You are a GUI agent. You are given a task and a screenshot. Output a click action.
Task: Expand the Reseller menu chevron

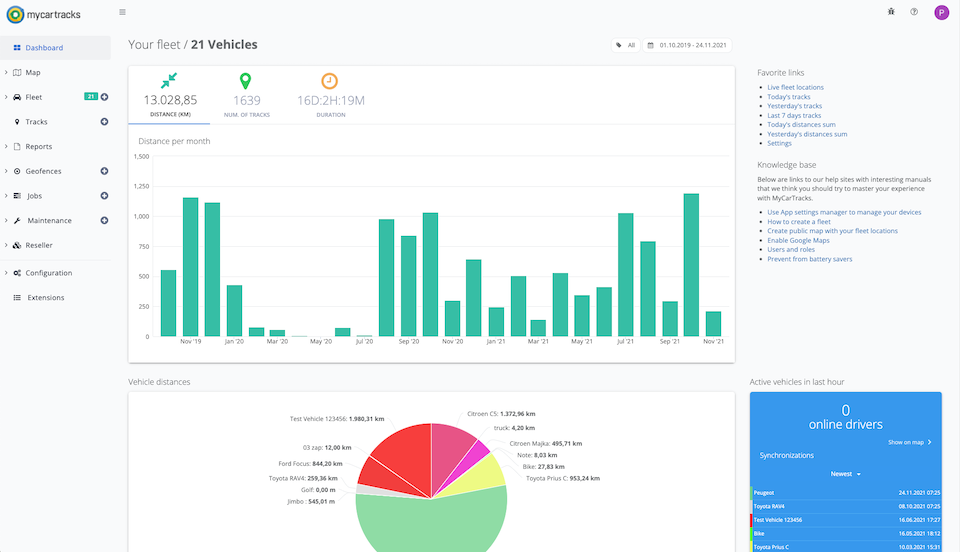(6, 245)
